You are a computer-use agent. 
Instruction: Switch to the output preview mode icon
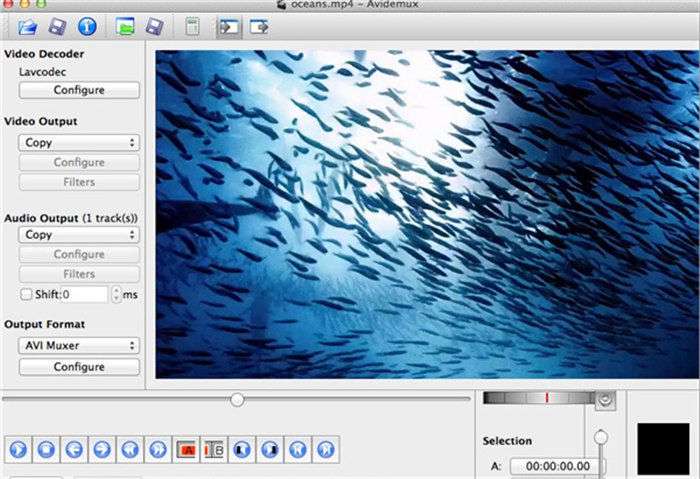pos(259,27)
